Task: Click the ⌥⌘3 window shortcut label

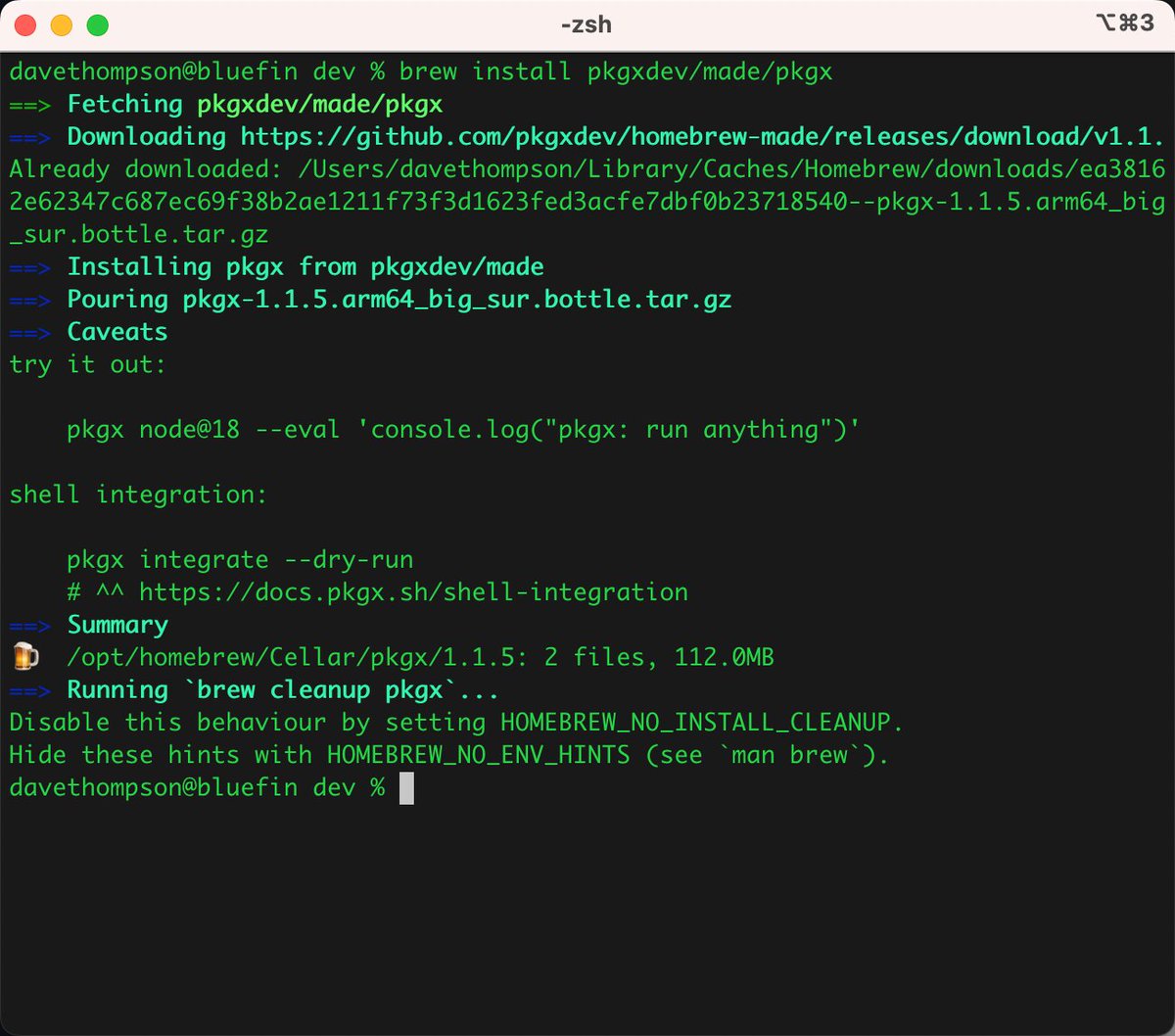Action: 1123,24
